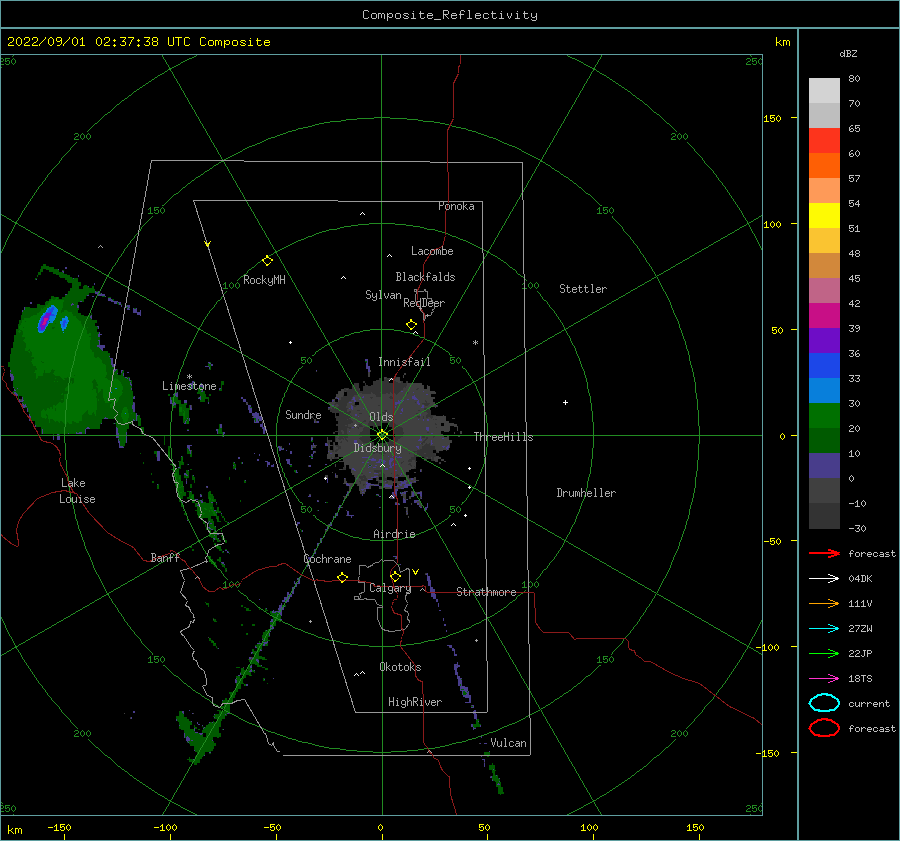Screen dimensions: 900x841
Task: Click the Blackfalds label
Action: pyautogui.click(x=425, y=277)
